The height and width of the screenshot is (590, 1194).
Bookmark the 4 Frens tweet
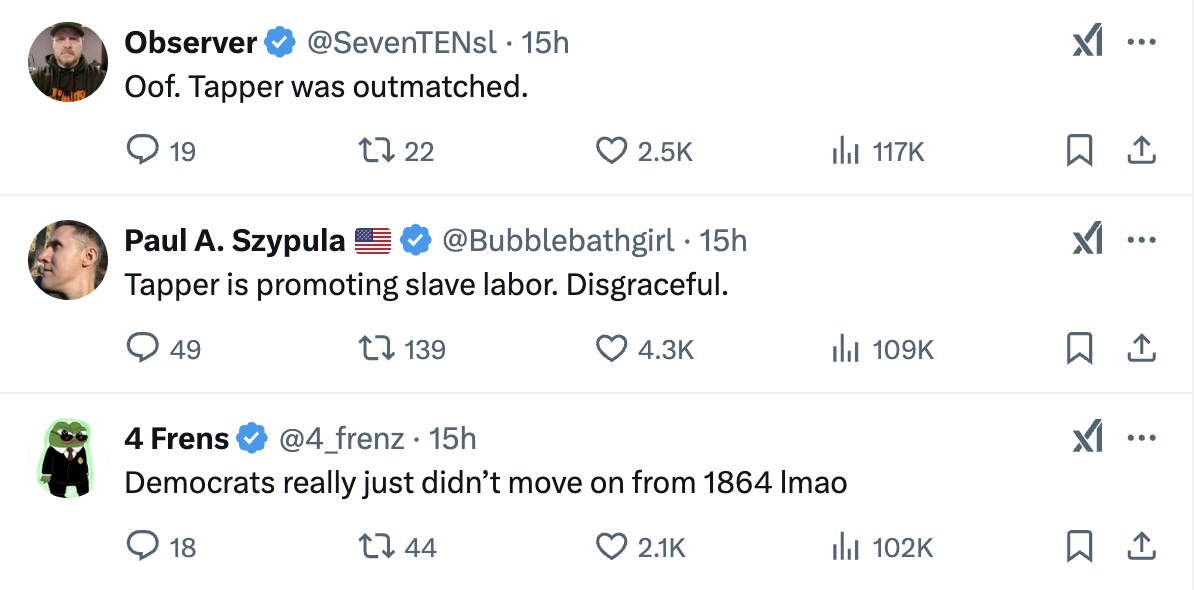tap(1079, 546)
